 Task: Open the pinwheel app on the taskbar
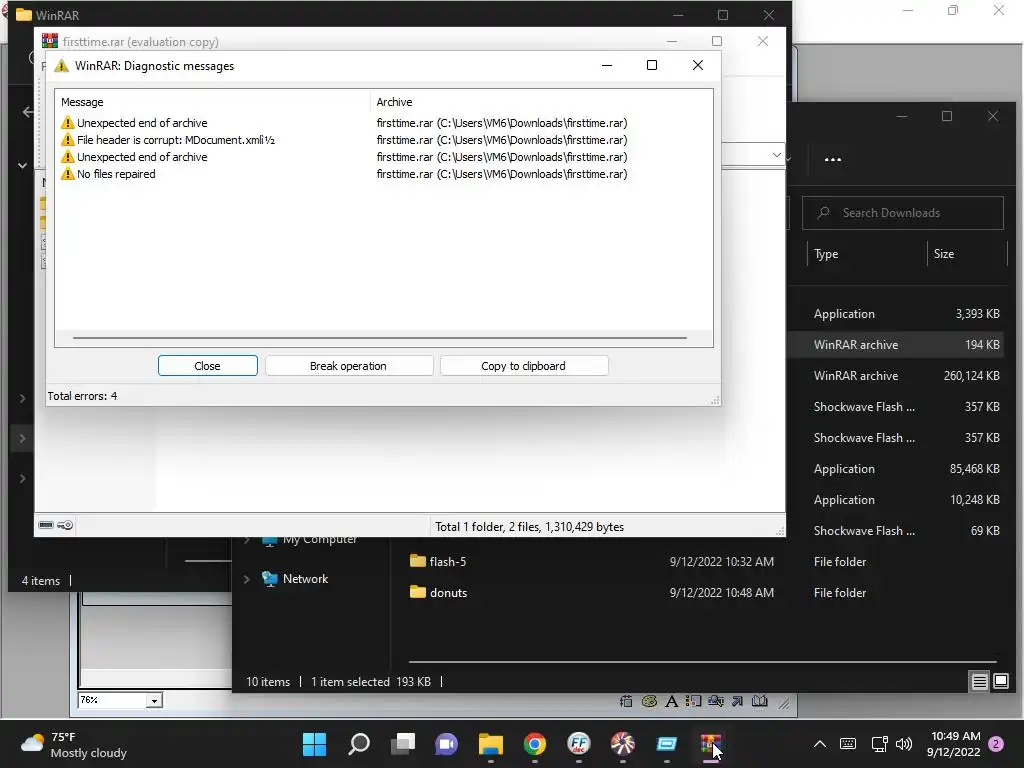623,744
